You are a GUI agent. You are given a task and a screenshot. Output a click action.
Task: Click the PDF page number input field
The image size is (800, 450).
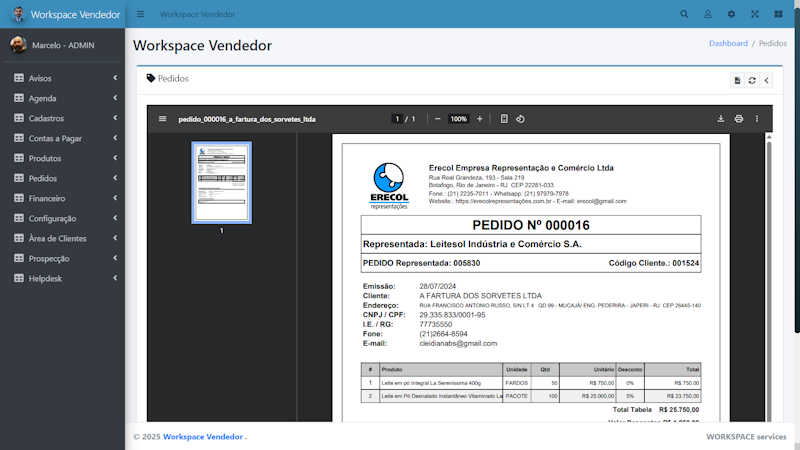[x=397, y=119]
